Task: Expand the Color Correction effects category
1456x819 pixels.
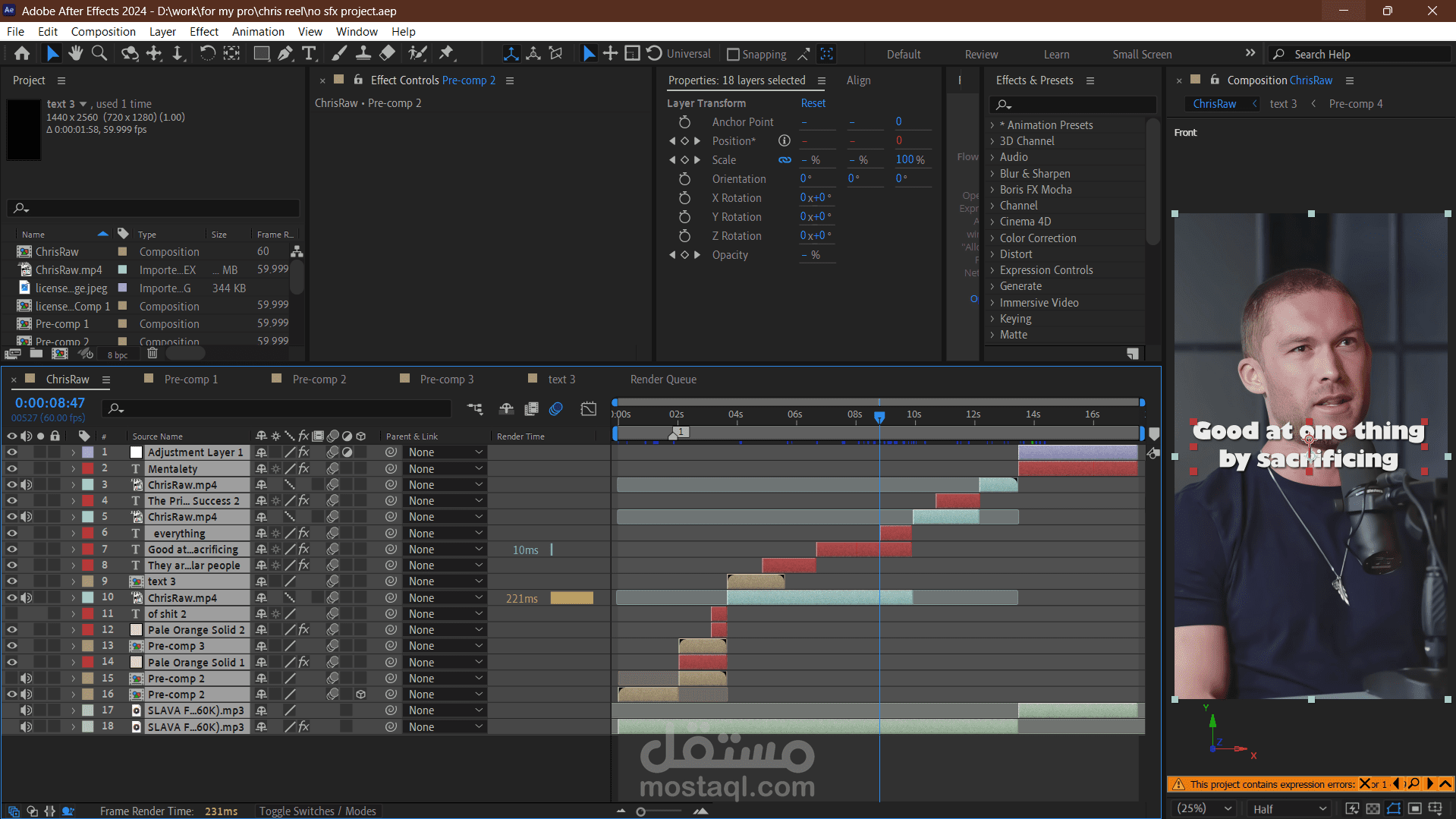Action: point(992,238)
